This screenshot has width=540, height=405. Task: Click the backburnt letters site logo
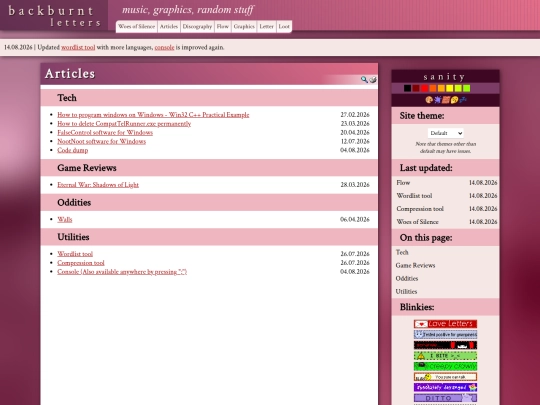pos(54,16)
